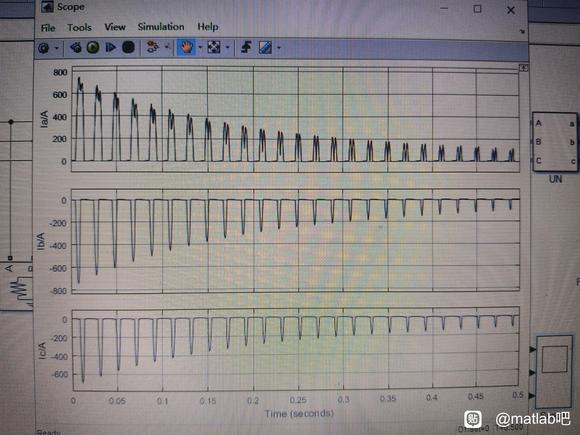
Task: Open the Simulation menu
Action: [x=161, y=27]
